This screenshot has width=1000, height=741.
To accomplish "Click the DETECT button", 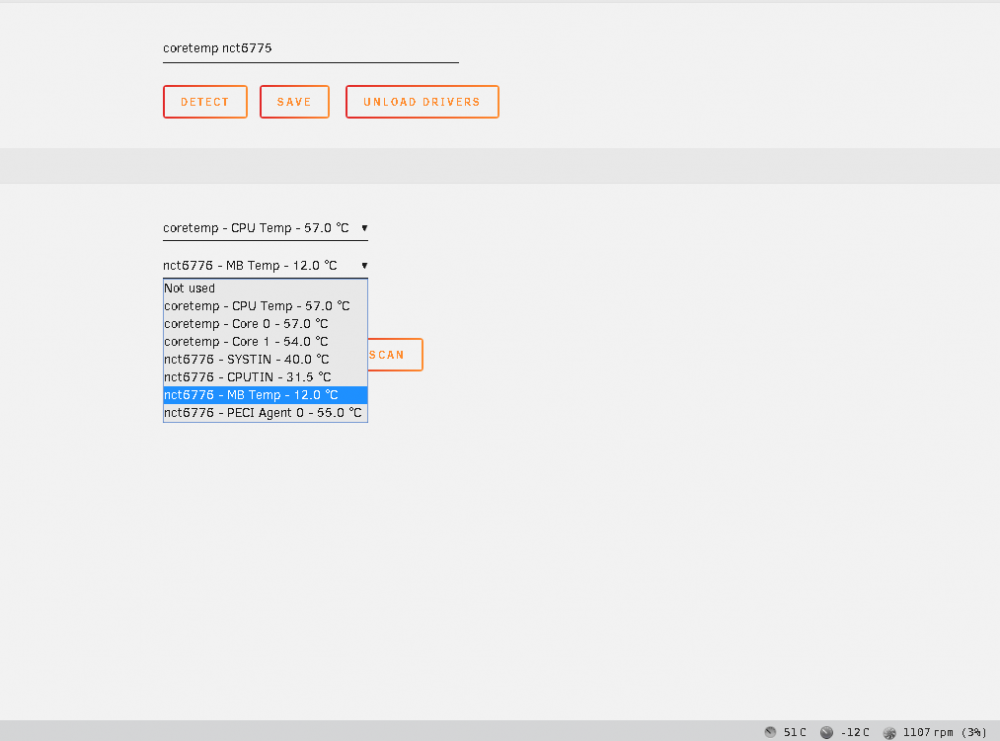I will [x=205, y=102].
